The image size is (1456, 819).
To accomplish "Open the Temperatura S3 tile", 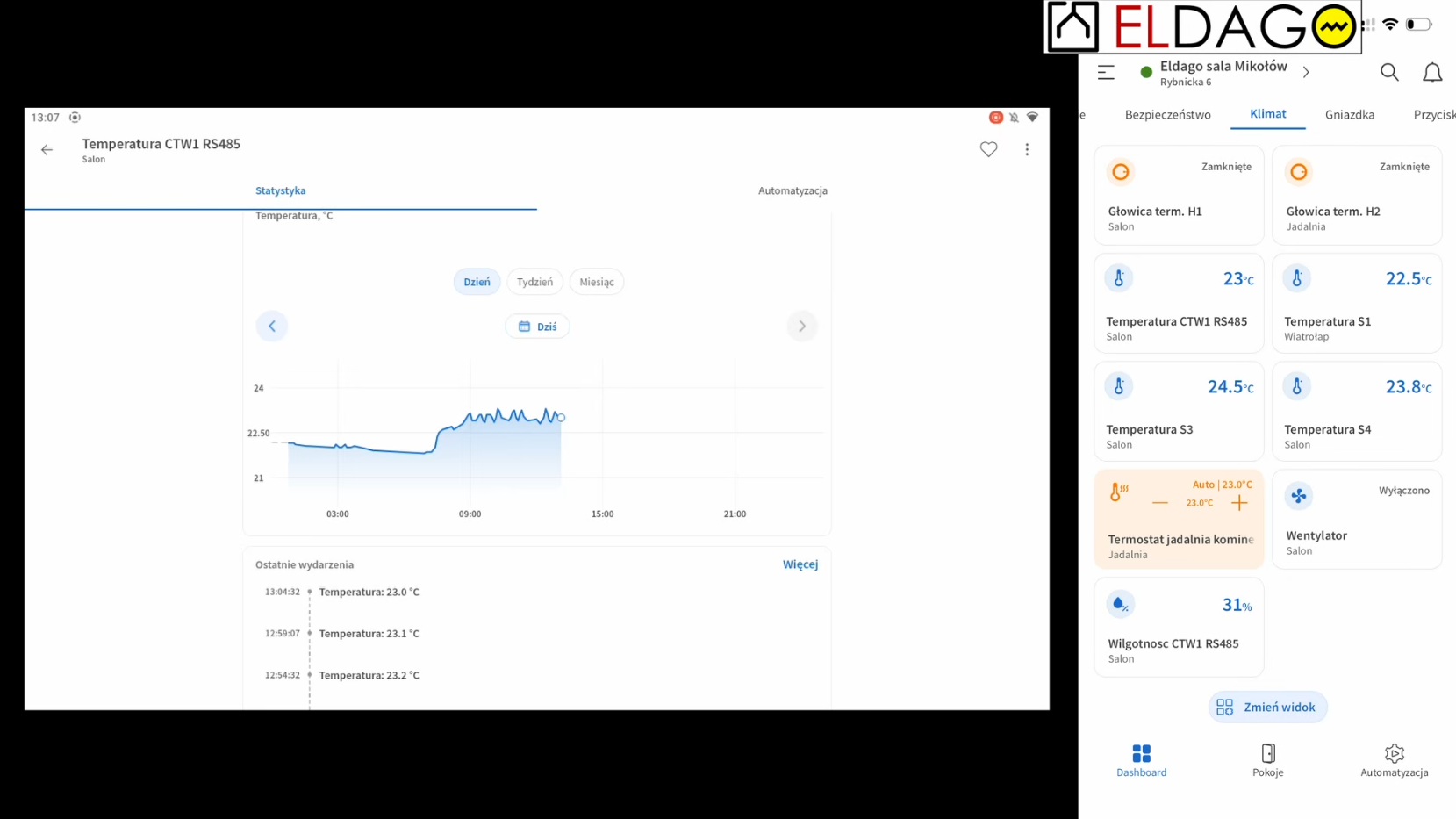I will tap(1178, 411).
